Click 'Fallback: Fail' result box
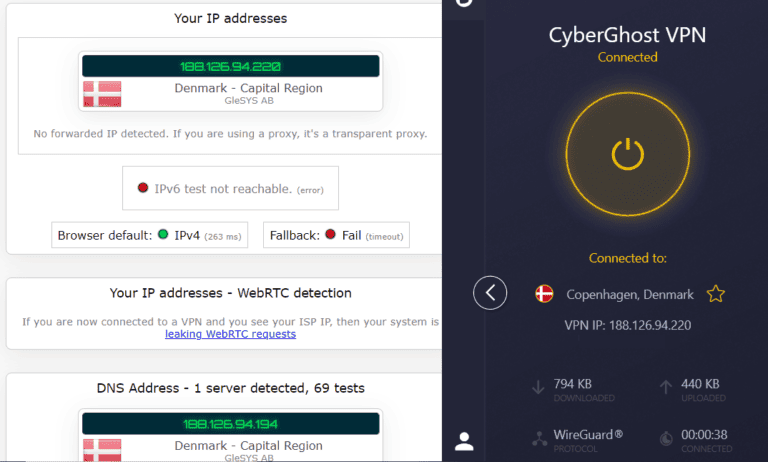 (336, 235)
